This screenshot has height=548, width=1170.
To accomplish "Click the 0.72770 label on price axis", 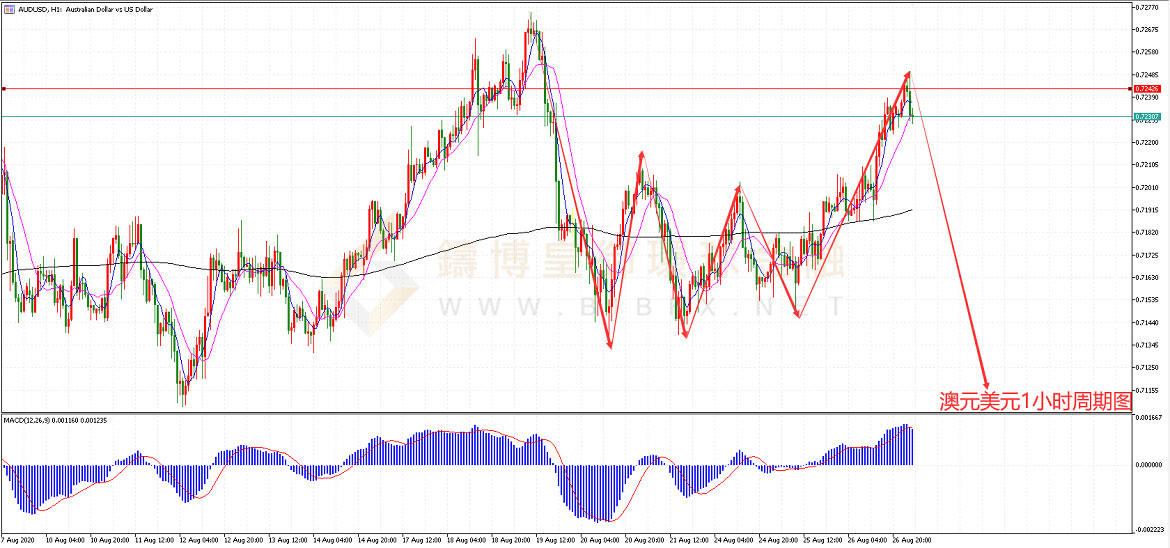I will point(1148,7).
